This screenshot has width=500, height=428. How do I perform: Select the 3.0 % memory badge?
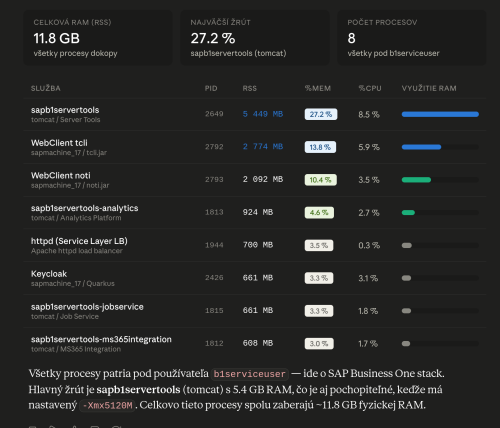coord(319,344)
